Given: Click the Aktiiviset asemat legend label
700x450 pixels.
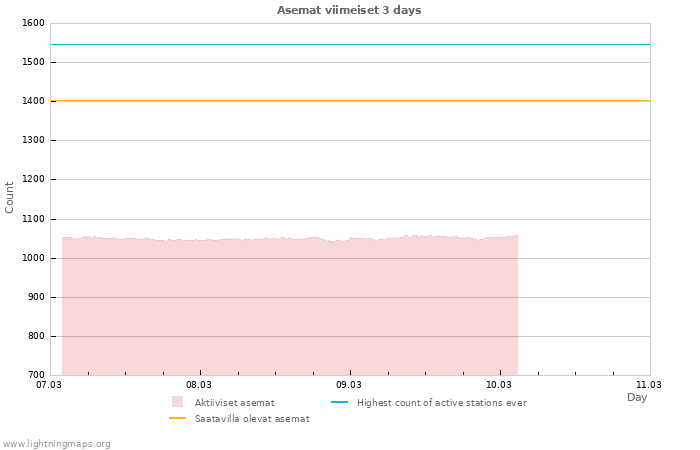Looking at the screenshot, I should 234,403.
